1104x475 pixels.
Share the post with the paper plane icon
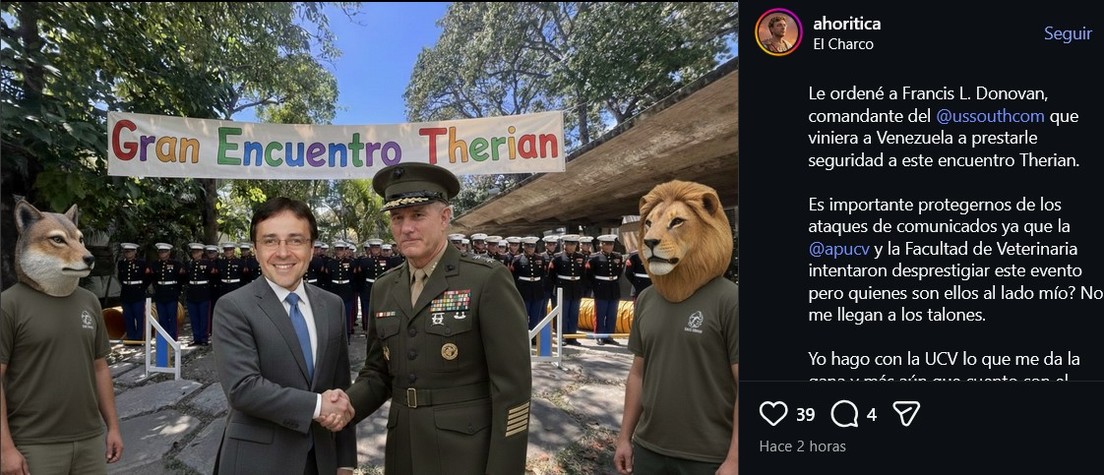click(x=906, y=414)
